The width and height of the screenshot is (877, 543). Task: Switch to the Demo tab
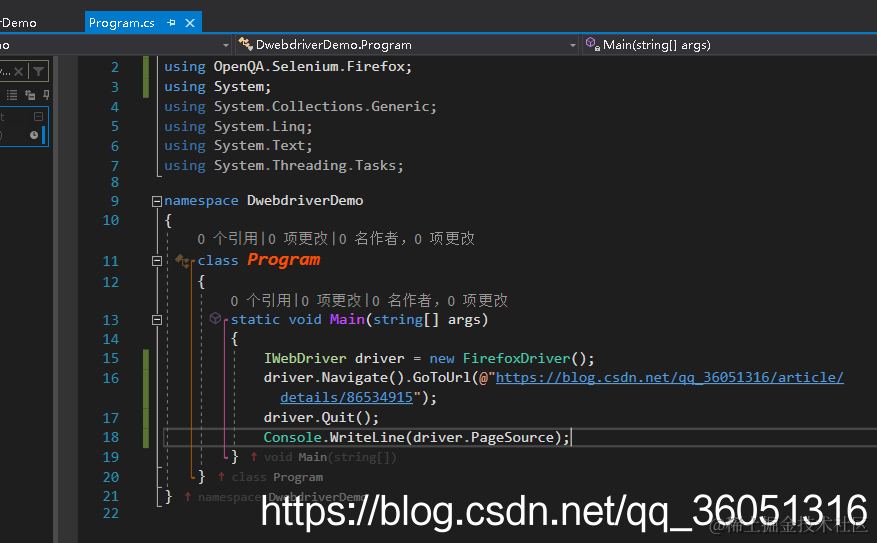click(x=18, y=23)
